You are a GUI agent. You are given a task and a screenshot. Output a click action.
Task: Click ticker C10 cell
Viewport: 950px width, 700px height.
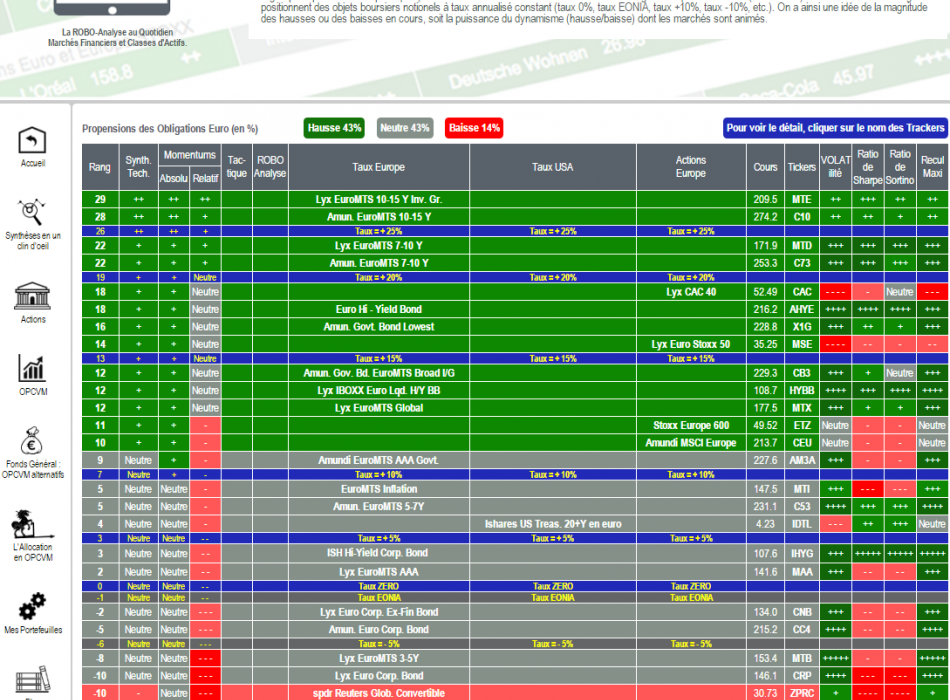(802, 217)
